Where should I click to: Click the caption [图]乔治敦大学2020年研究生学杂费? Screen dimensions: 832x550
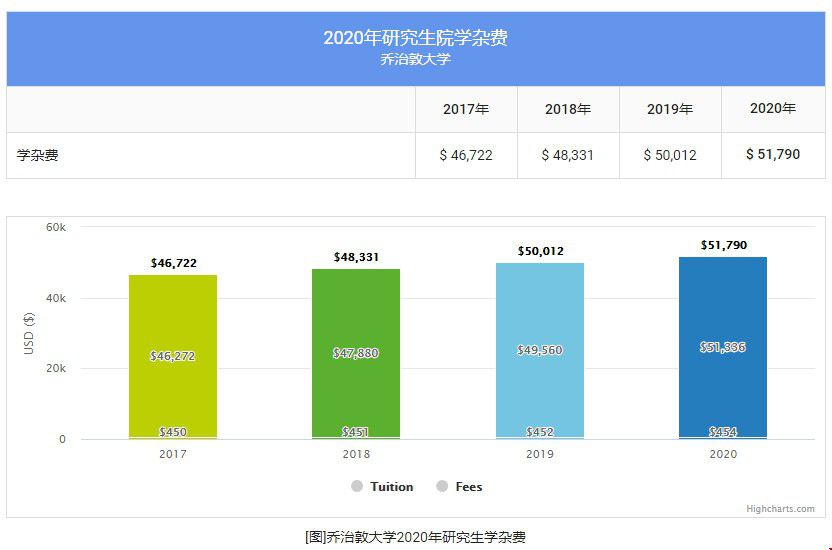pos(415,537)
